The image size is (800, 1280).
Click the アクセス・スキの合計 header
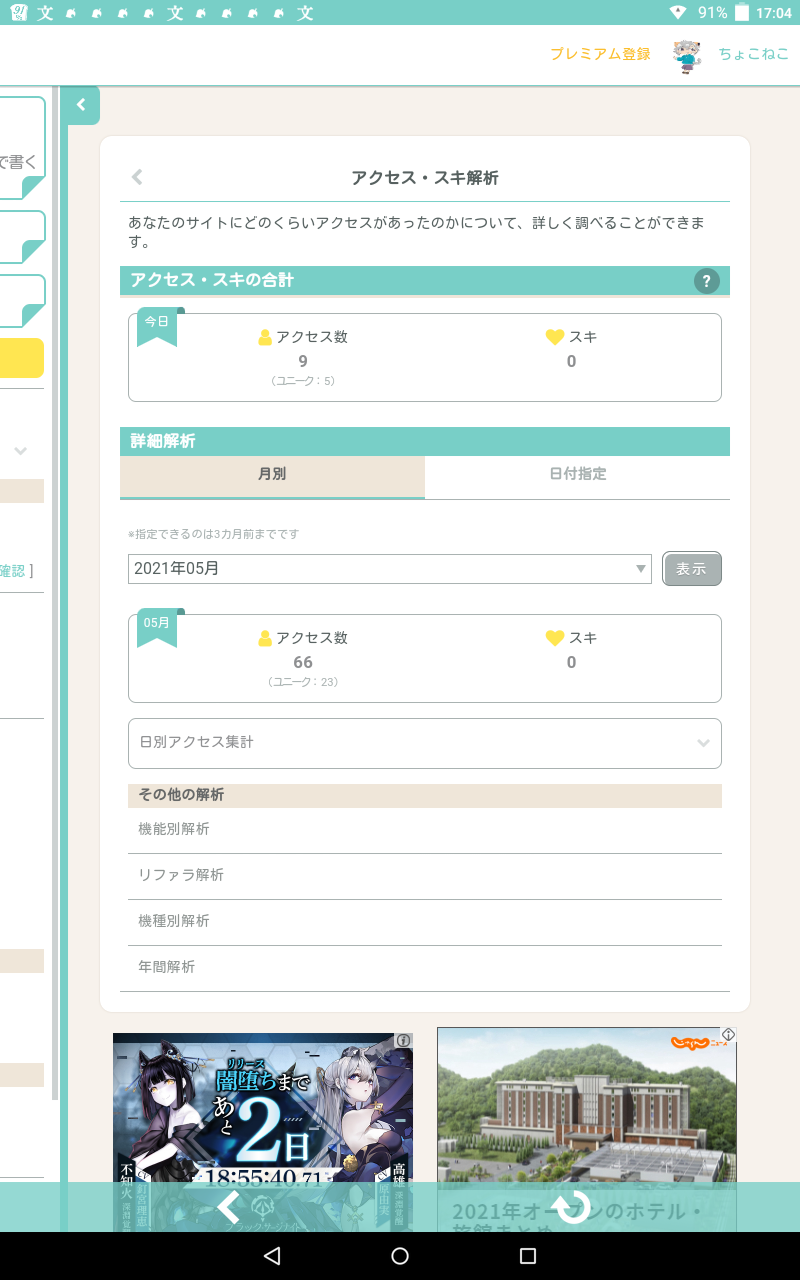pyautogui.click(x=425, y=281)
